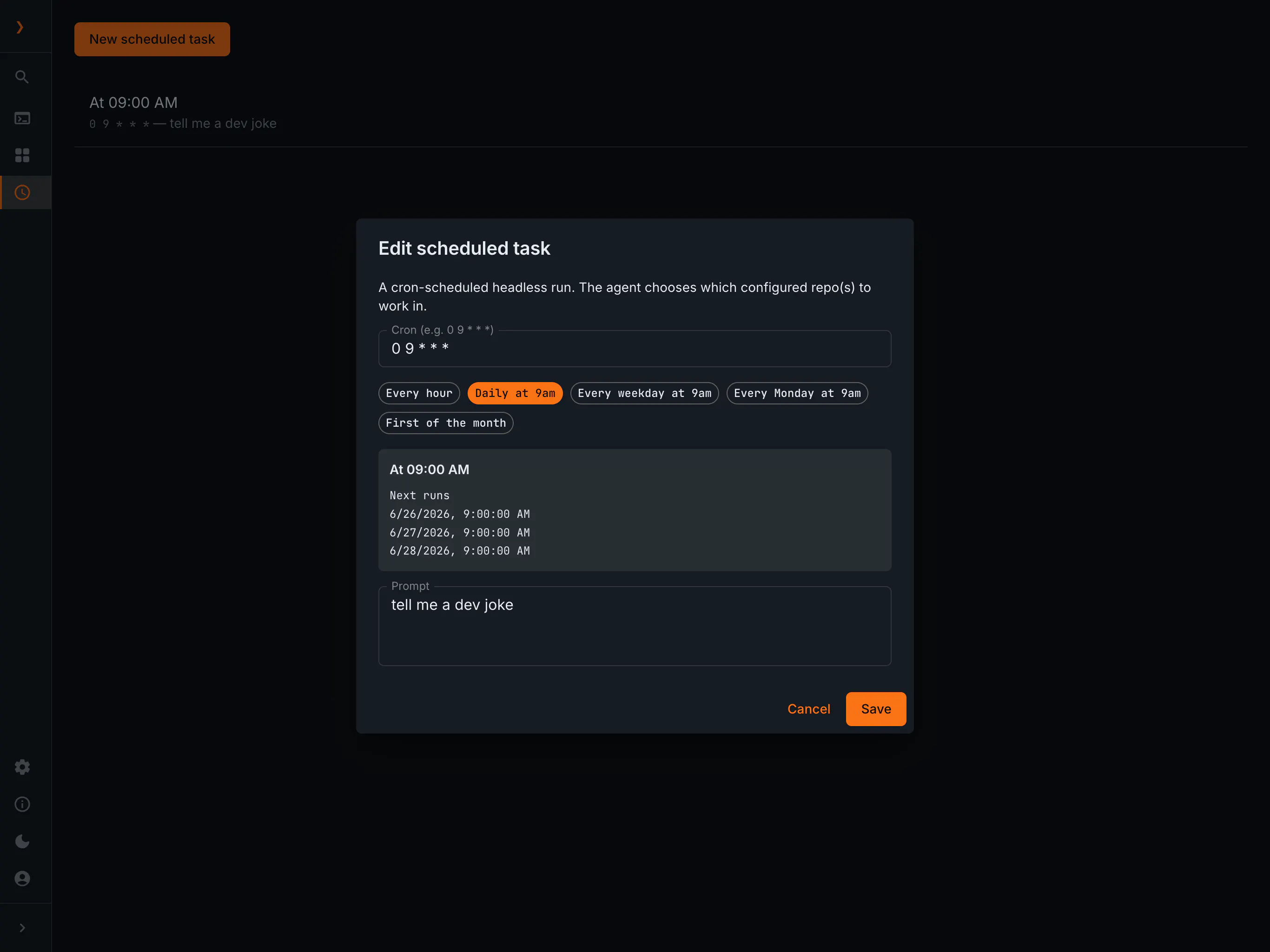This screenshot has height=952, width=1270.
Task: Click the cron expression input field
Action: click(635, 349)
